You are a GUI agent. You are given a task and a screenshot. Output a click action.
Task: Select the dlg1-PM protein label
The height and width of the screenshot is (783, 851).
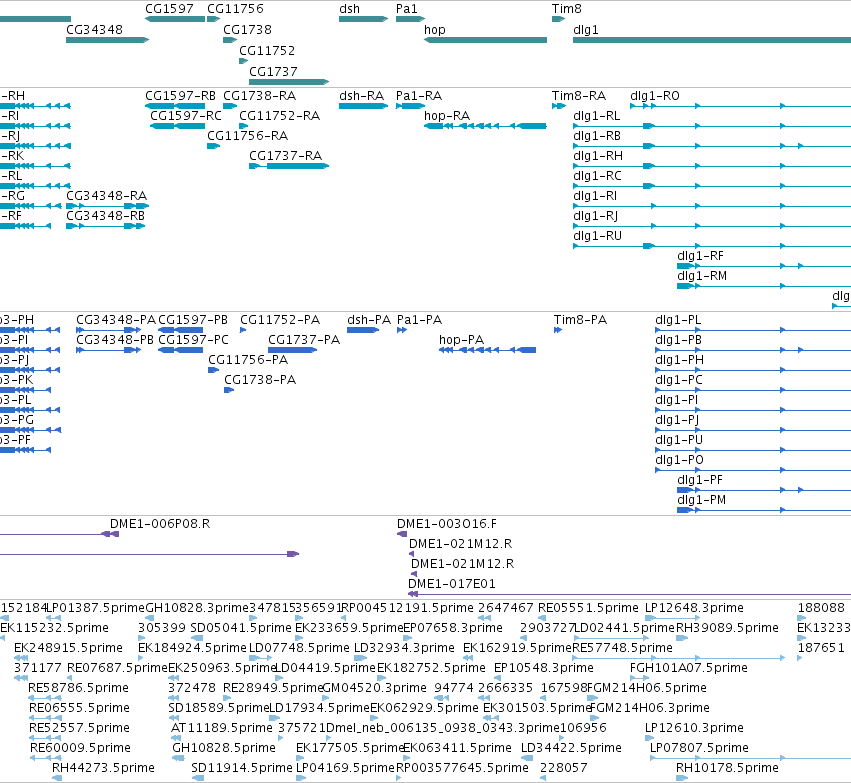[x=701, y=500]
